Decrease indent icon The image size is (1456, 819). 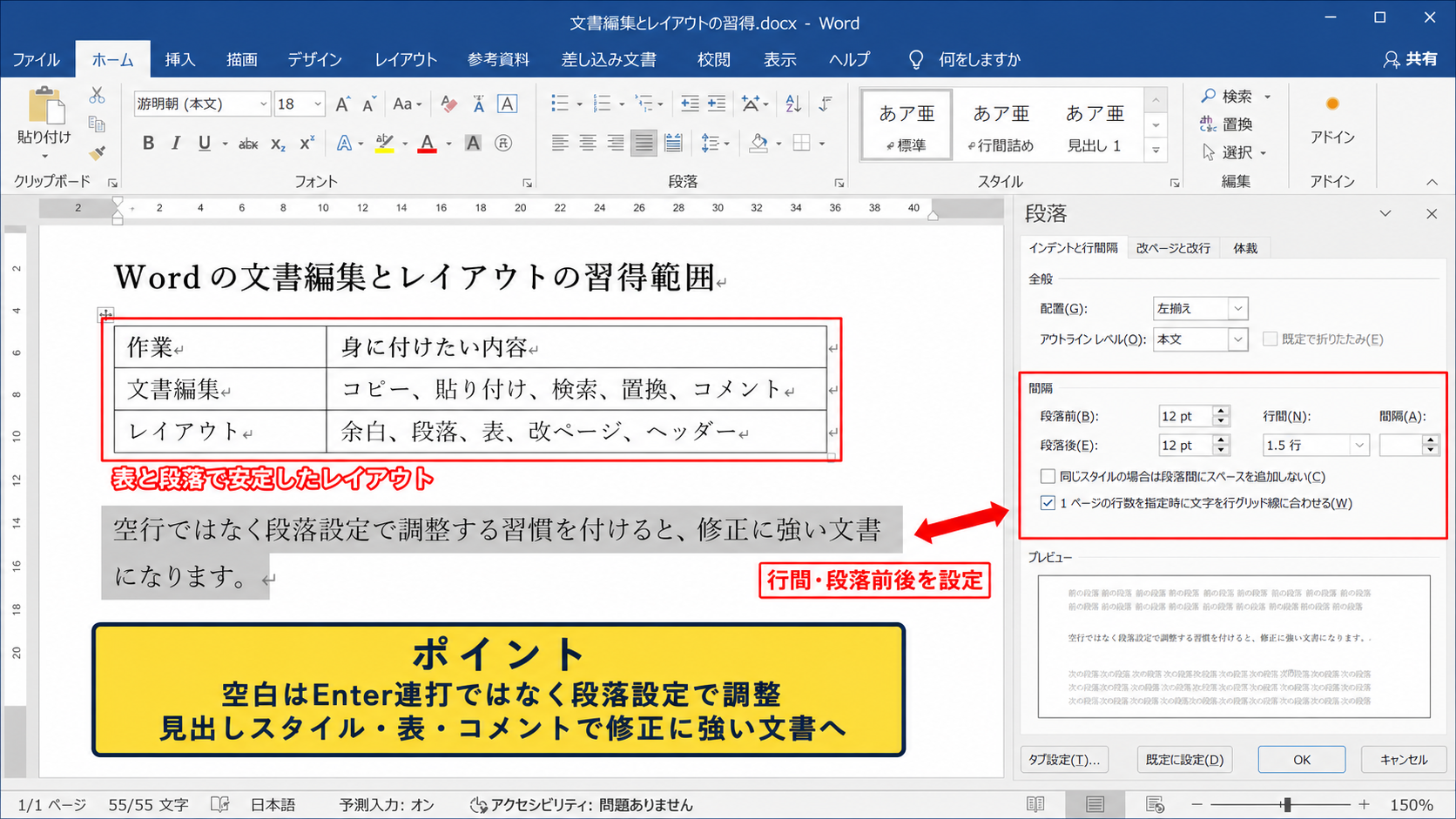tap(690, 104)
